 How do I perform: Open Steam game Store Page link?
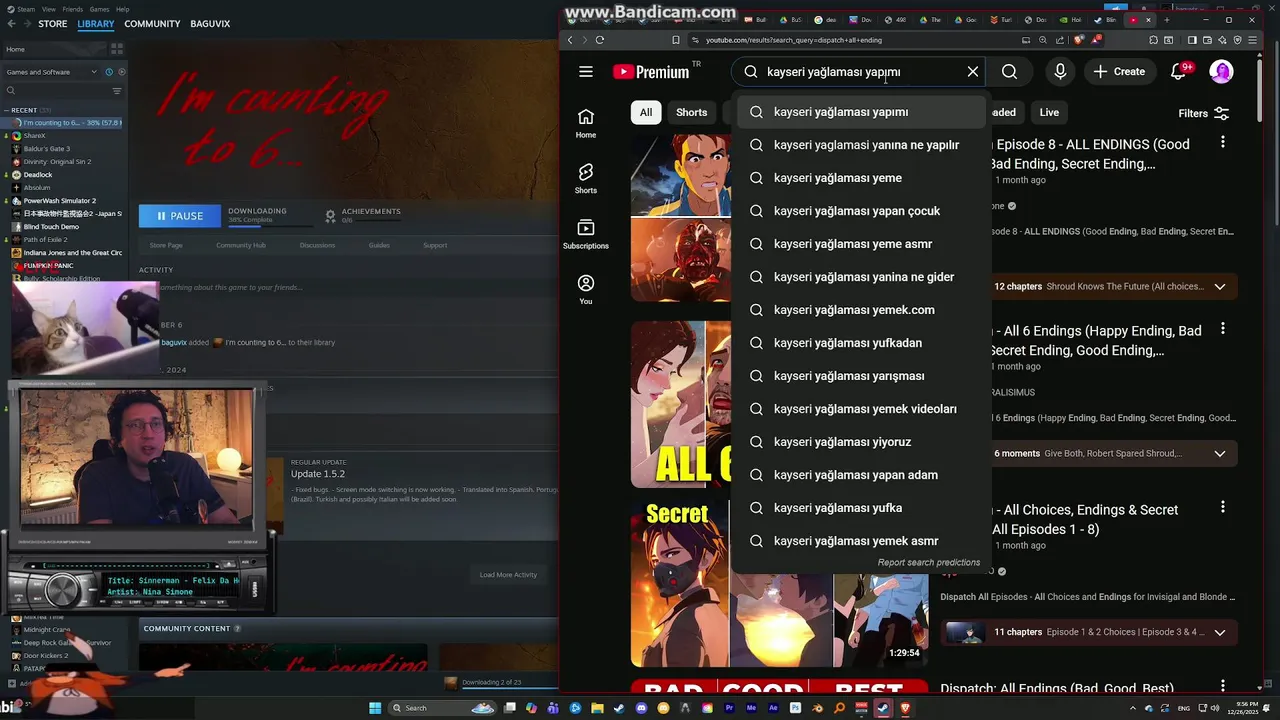pos(166,245)
